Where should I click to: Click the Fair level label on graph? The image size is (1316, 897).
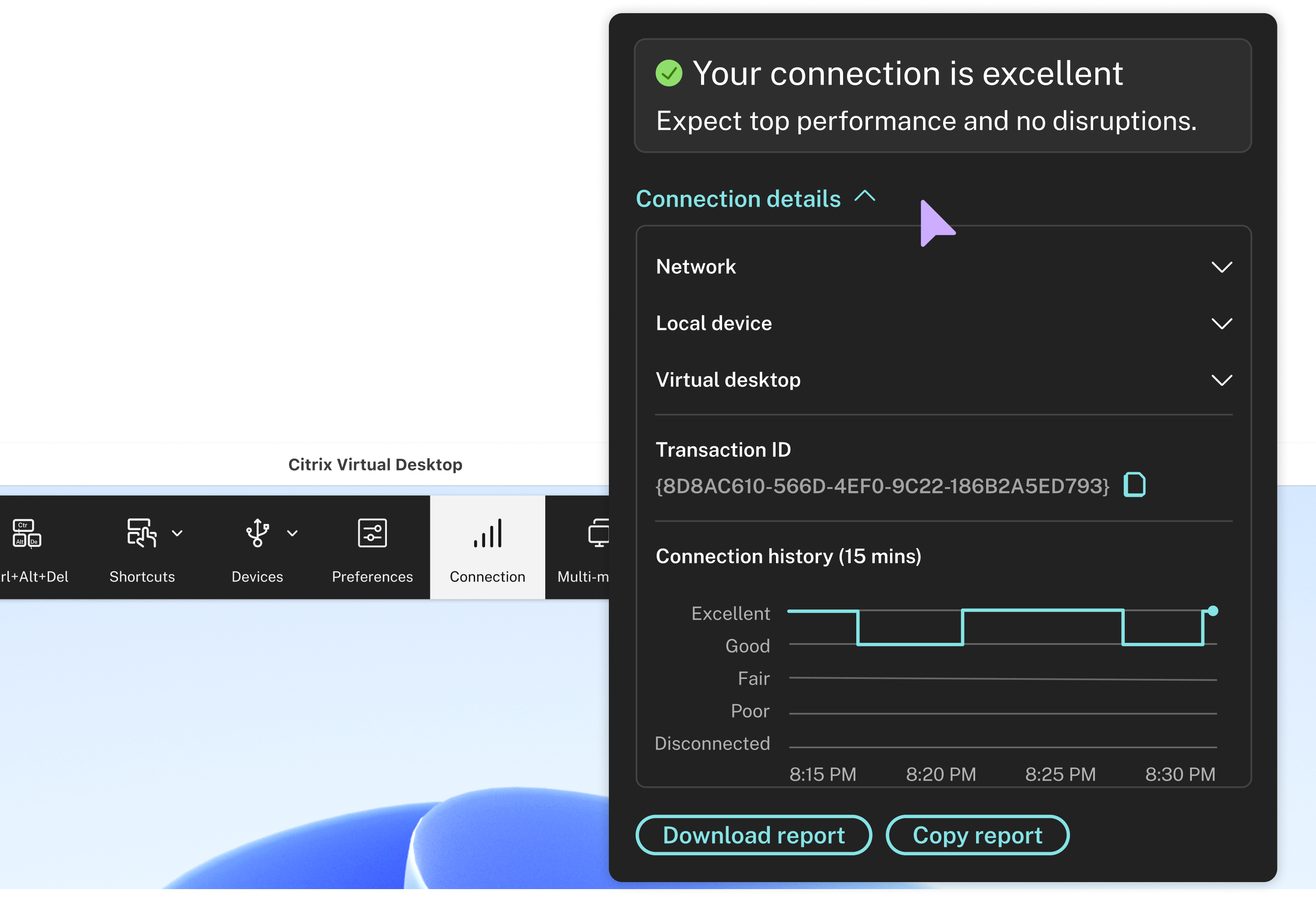click(754, 678)
